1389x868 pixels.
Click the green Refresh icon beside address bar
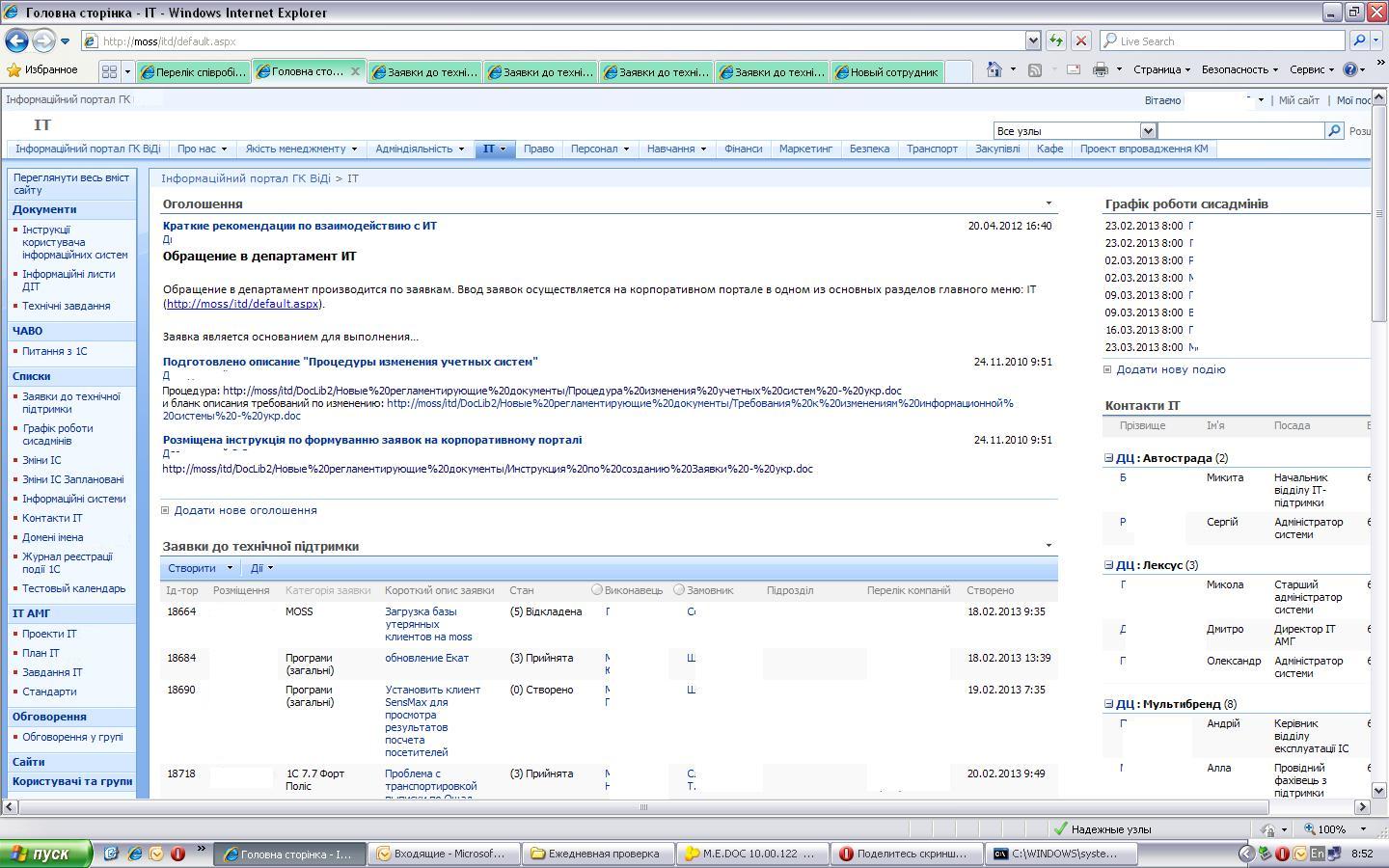click(1056, 41)
